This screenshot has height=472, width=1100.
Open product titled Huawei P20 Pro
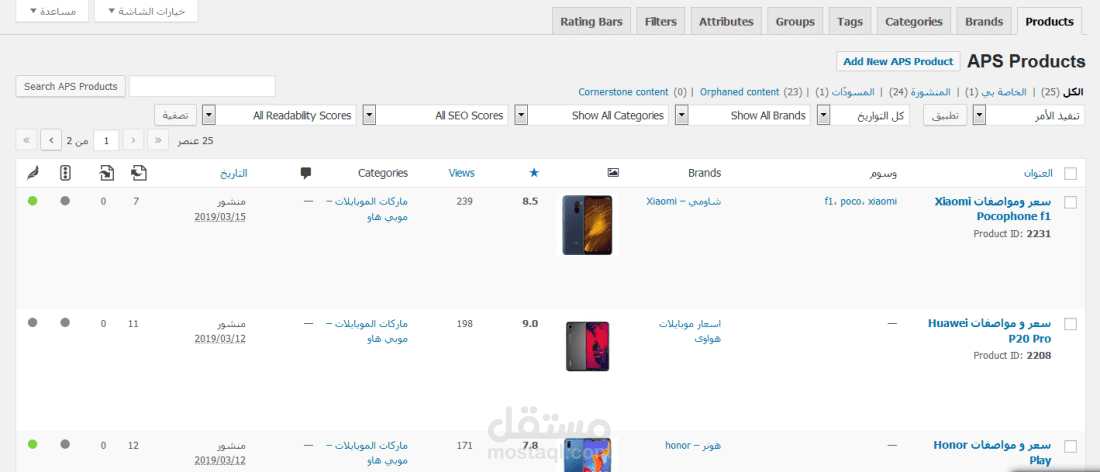pyautogui.click(x=989, y=330)
